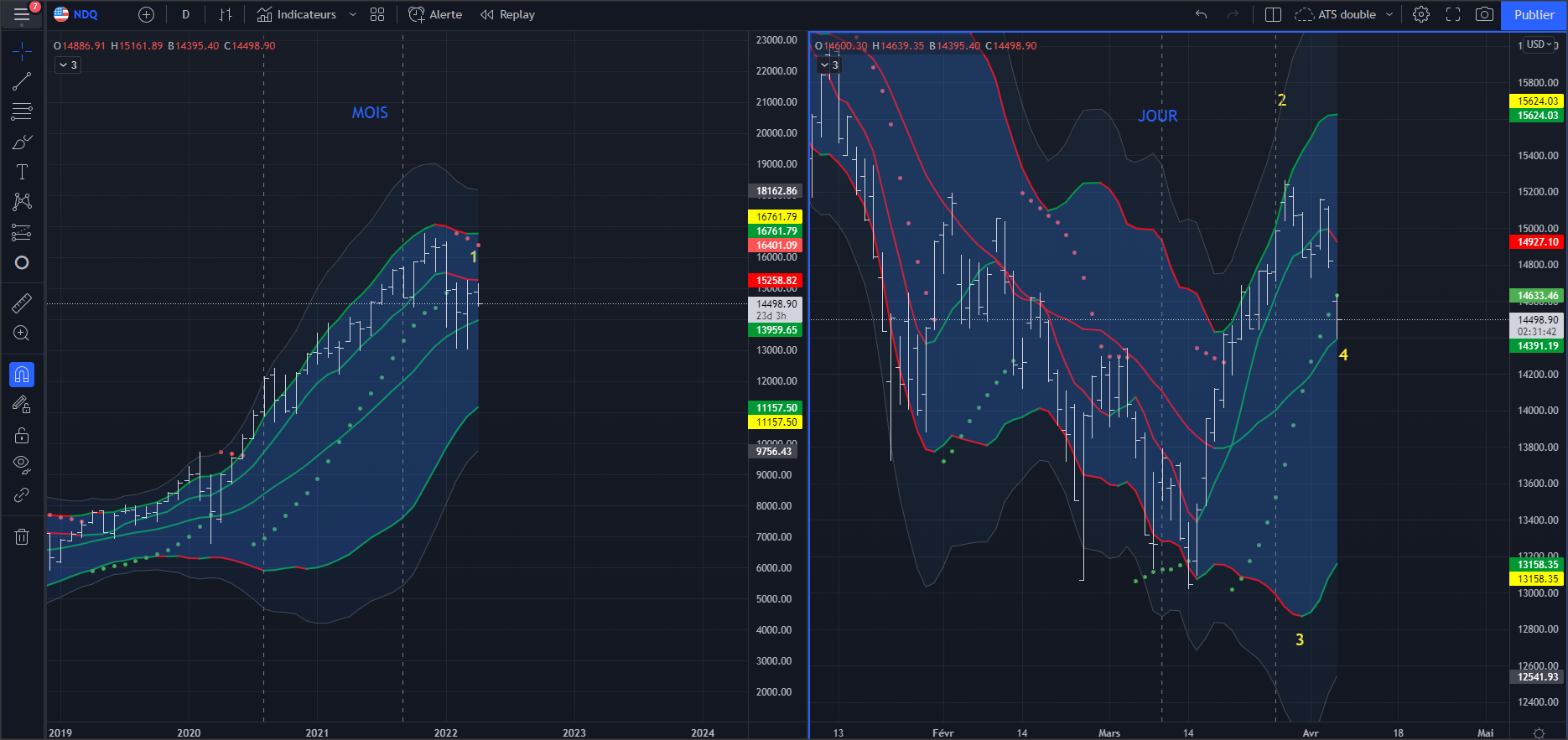Activate the zoom in tool

22,333
